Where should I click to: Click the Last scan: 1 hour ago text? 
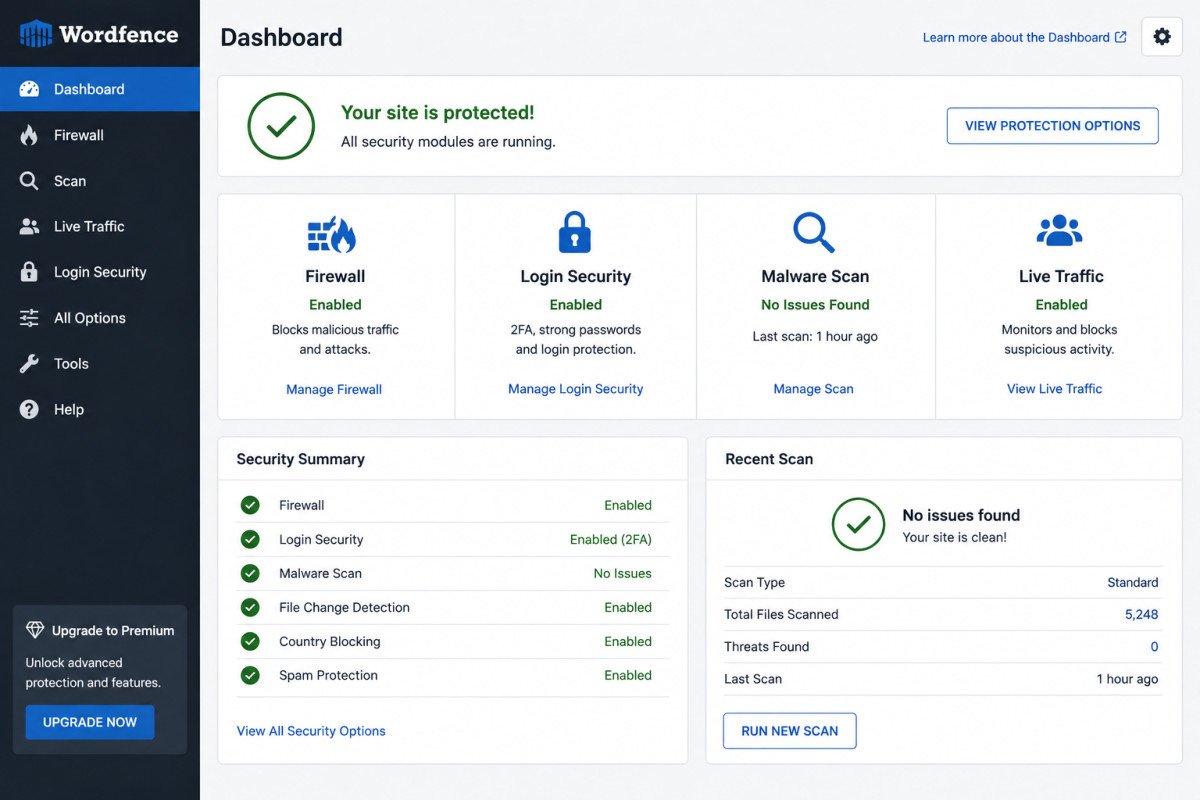click(815, 337)
